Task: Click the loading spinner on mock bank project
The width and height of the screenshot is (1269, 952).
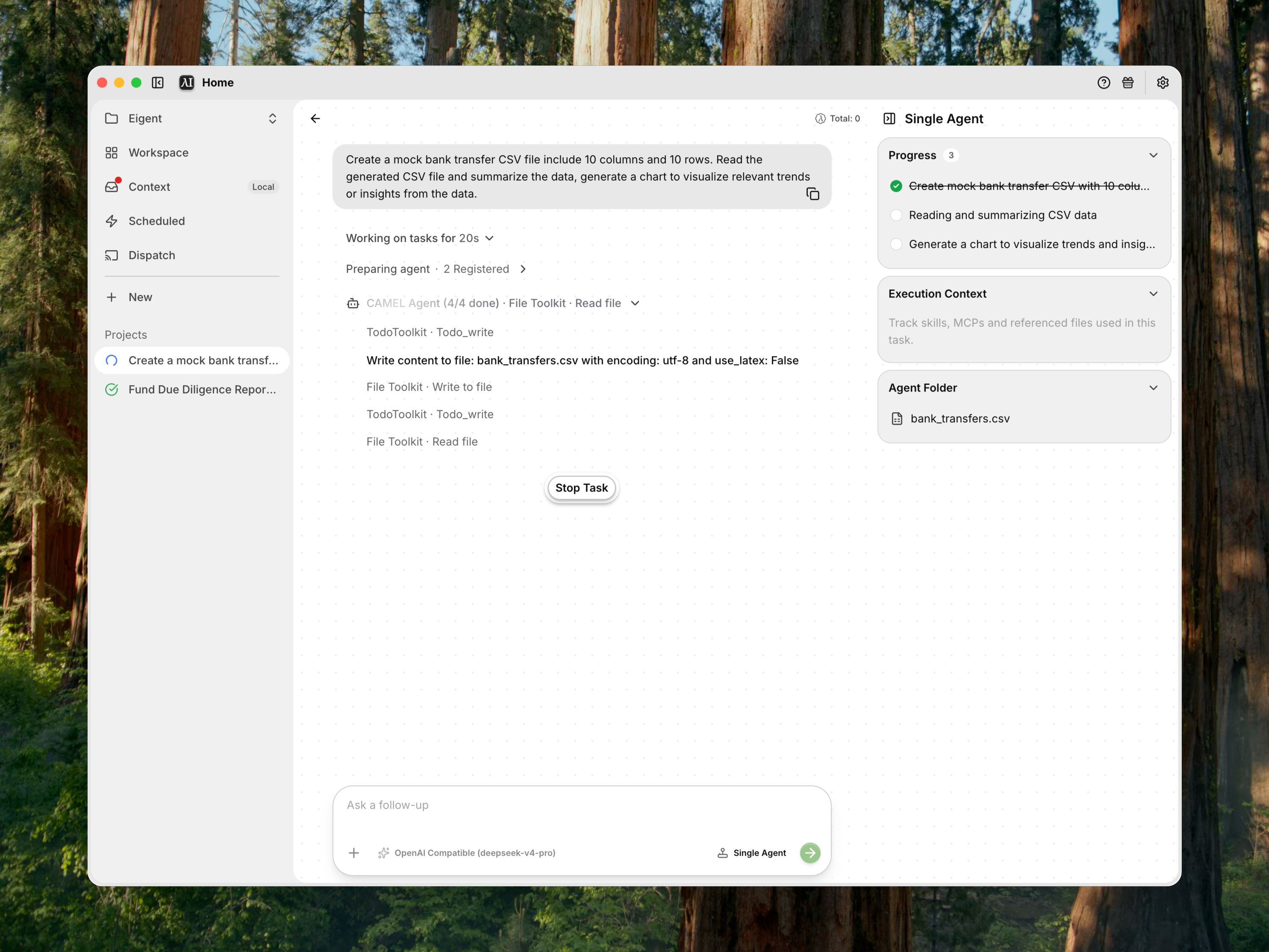Action: (111, 360)
